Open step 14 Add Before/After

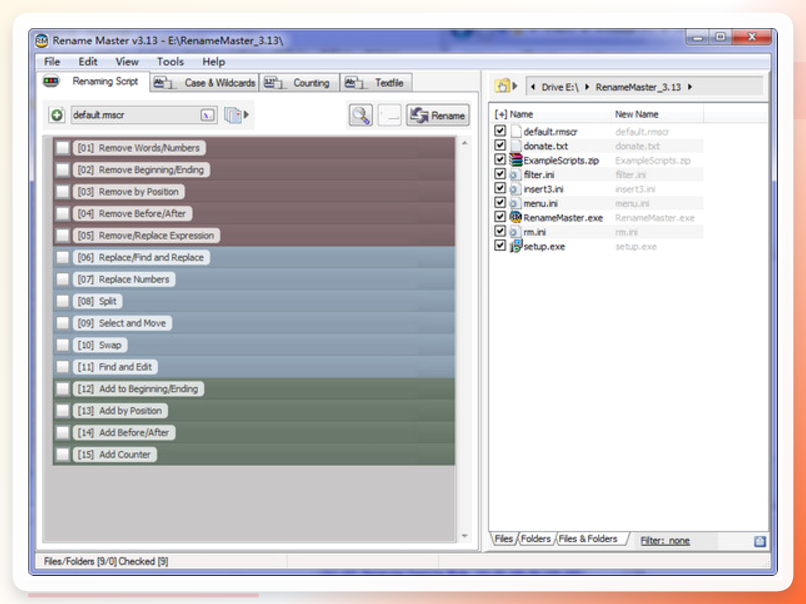tap(123, 433)
